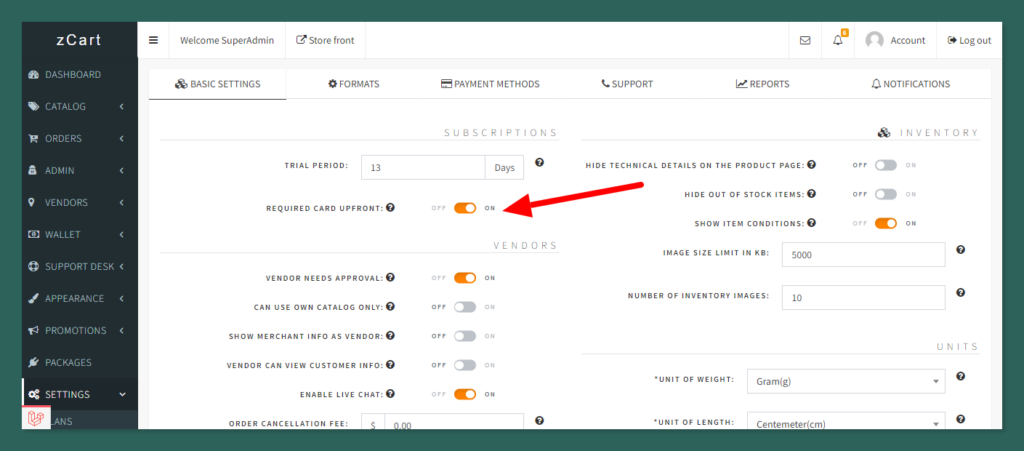Viewport: 1024px width, 451px height.
Task: Click help icon beside Unit of Weight
Action: click(x=960, y=377)
